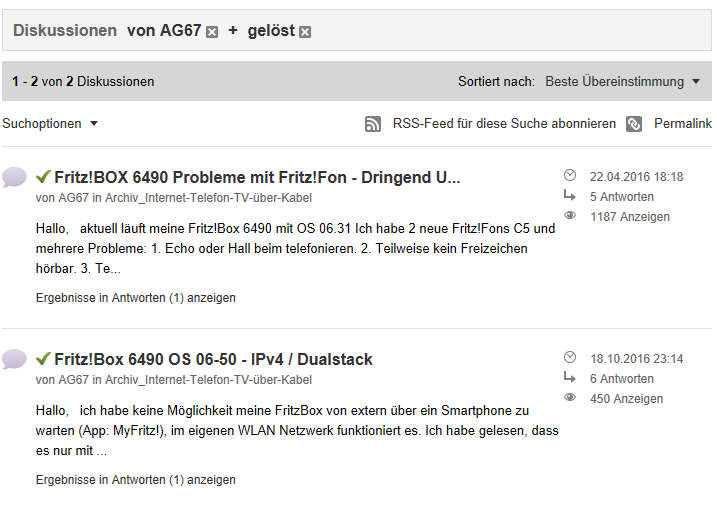Click the 'Diskussionen' heading label
The height and width of the screenshot is (505, 717).
(x=65, y=31)
